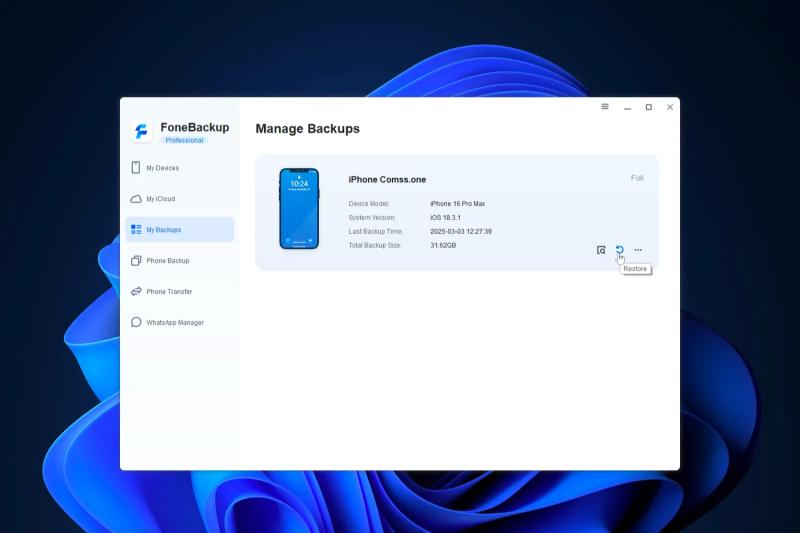
Task: Open My iCloud section
Action: point(179,199)
